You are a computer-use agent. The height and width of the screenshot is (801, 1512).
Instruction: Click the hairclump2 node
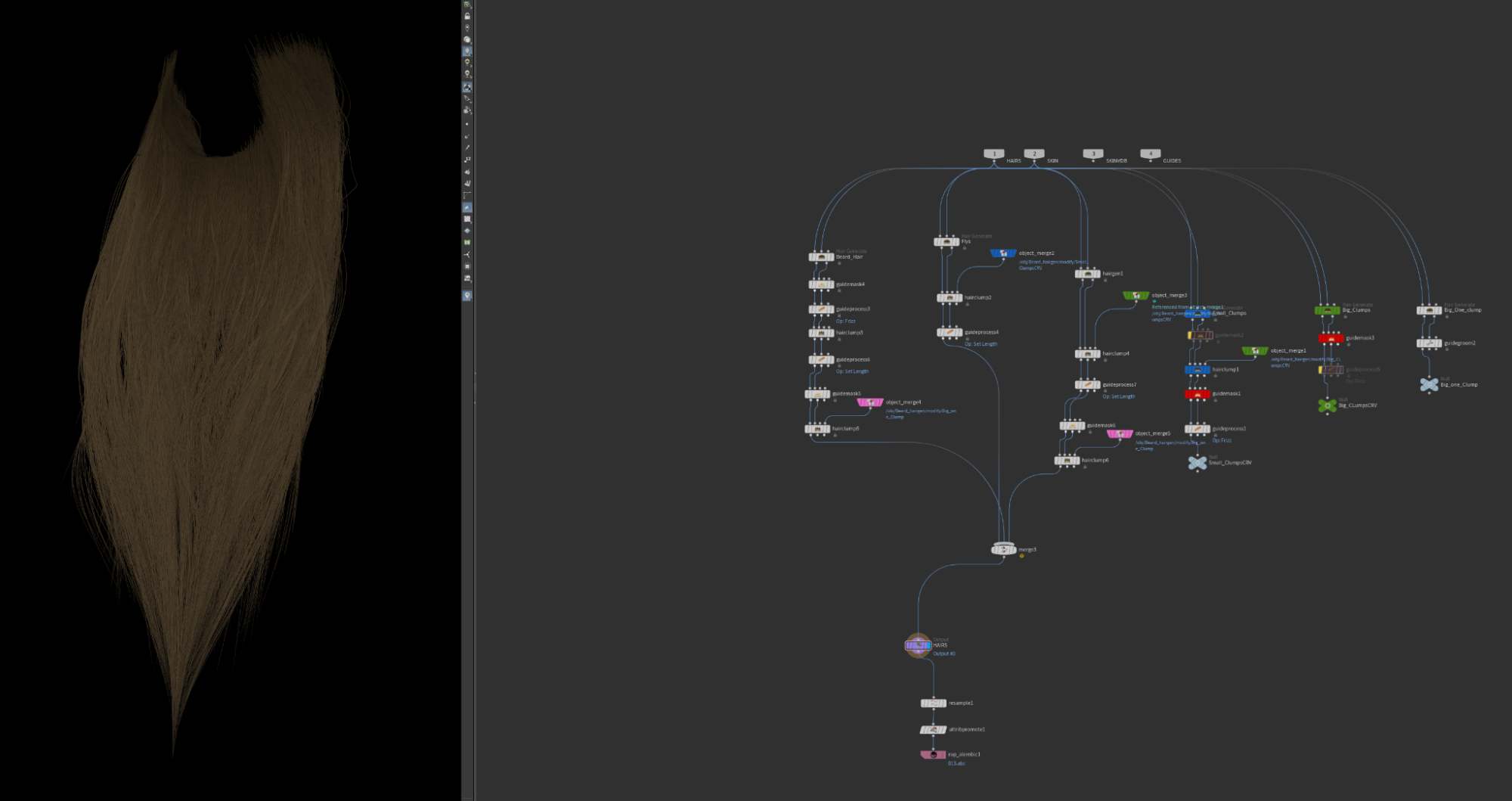[x=950, y=298]
